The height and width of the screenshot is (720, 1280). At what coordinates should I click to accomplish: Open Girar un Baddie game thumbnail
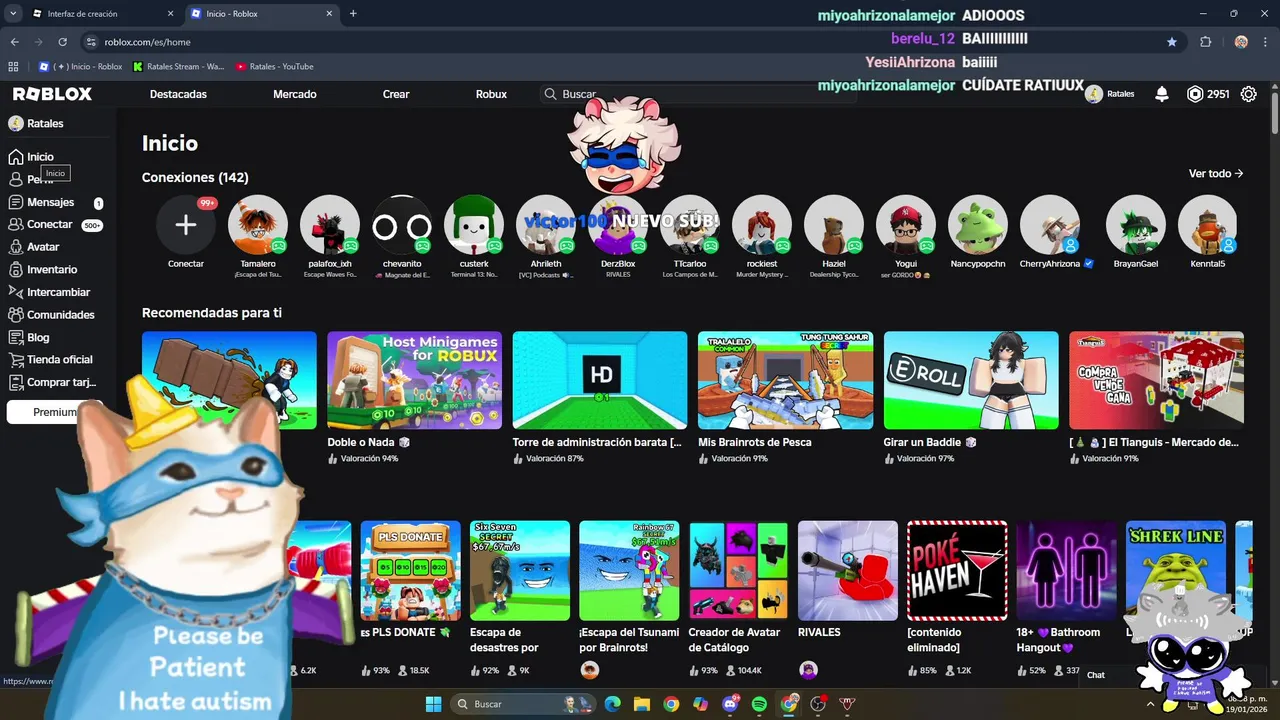971,380
